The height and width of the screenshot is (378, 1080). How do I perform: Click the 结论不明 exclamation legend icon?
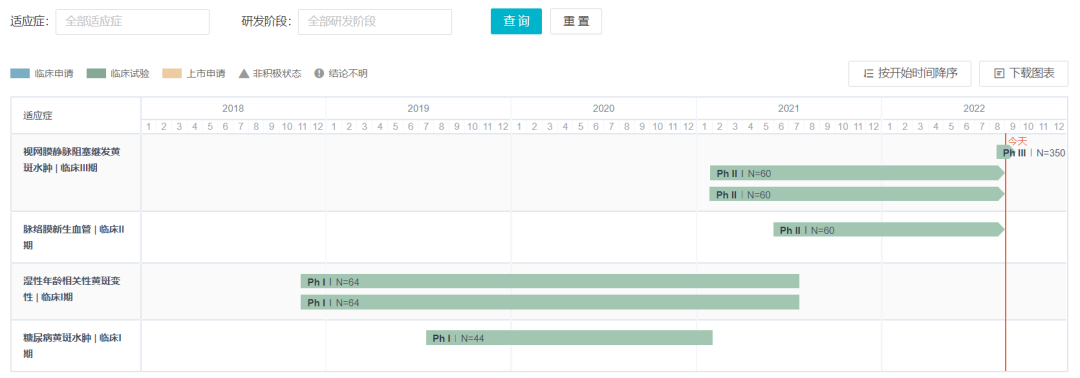319,74
